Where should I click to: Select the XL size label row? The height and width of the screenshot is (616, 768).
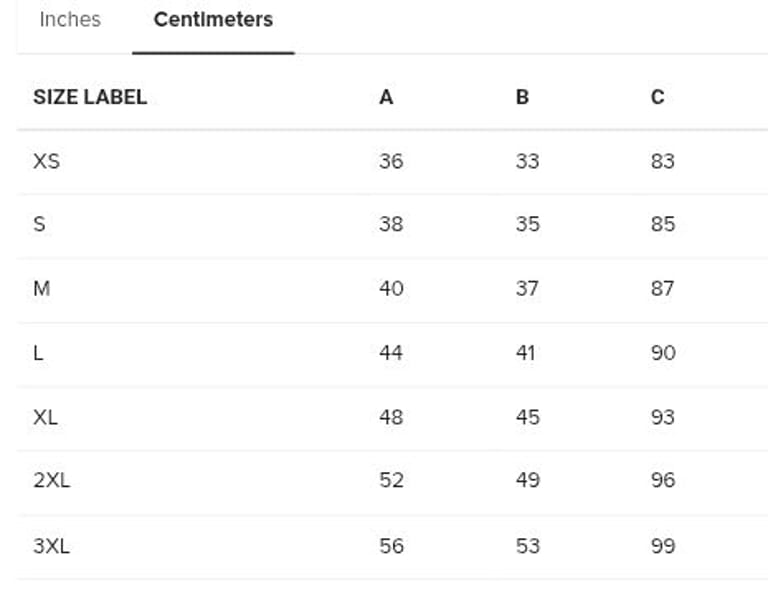tap(45, 417)
